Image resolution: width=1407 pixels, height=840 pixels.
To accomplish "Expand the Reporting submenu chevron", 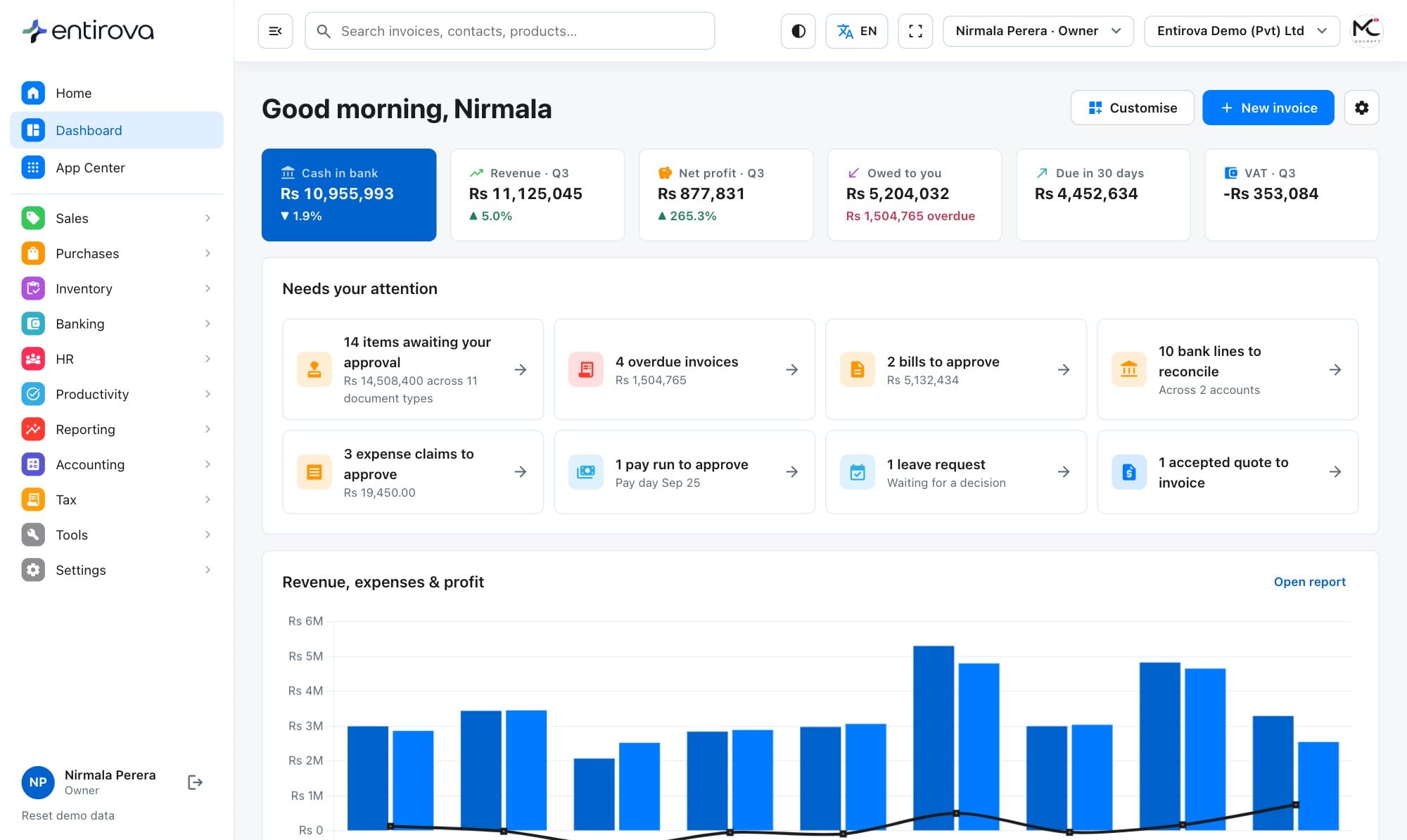I will click(x=208, y=429).
